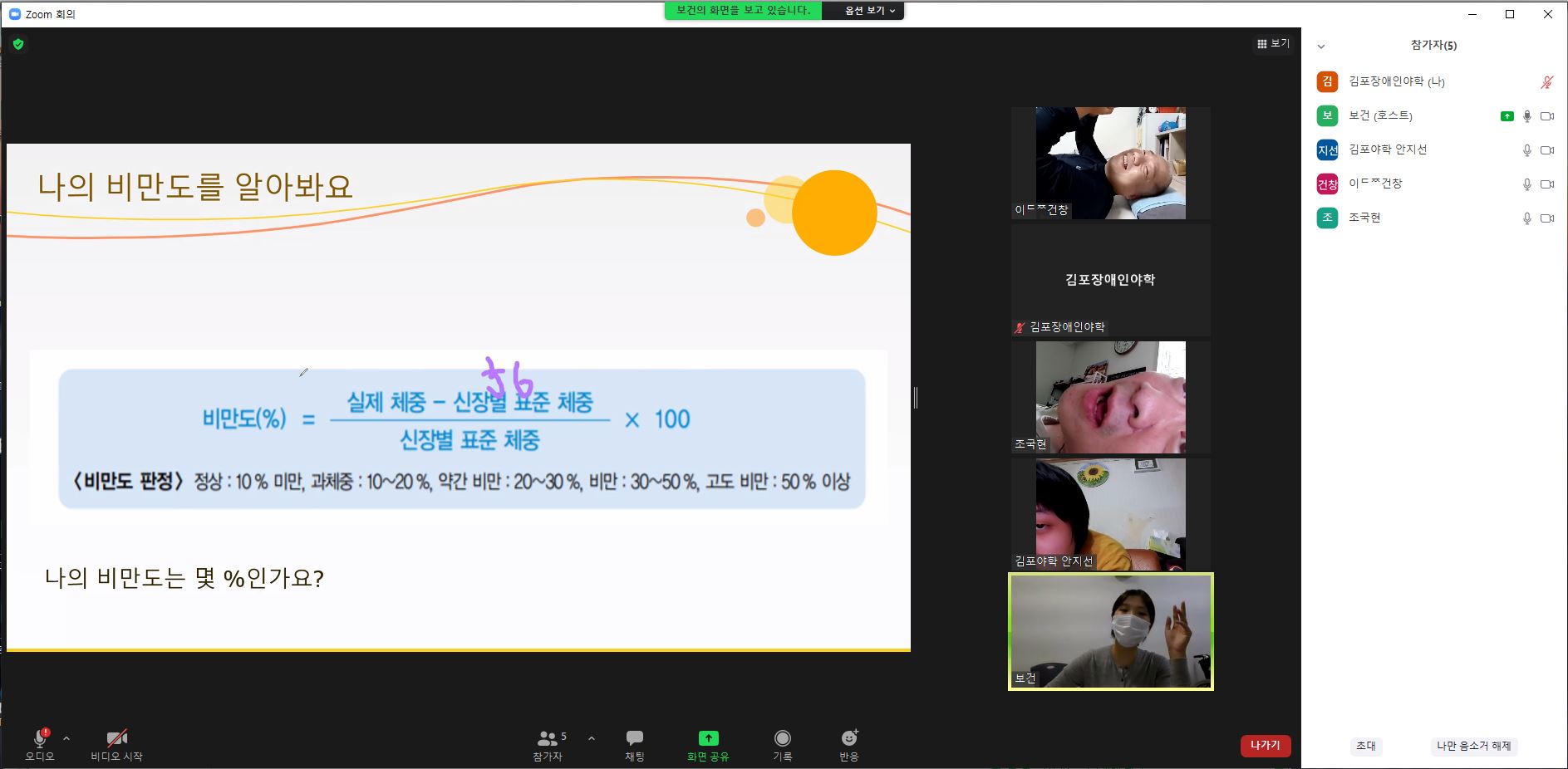Click the 화면 공유 share screen button
Image resolution: width=1568 pixels, height=769 pixels.
(x=708, y=744)
